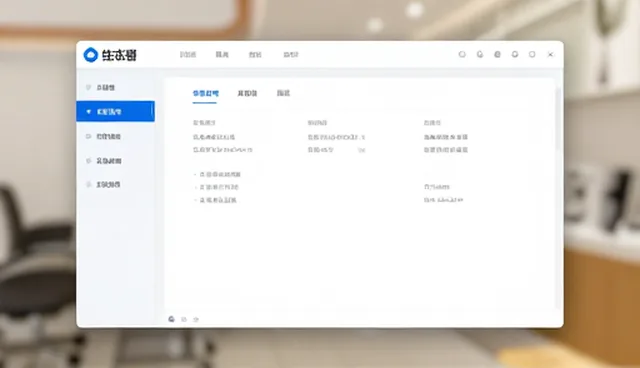
Task: Click the dark icon in the bottom footer
Action: click(x=171, y=319)
